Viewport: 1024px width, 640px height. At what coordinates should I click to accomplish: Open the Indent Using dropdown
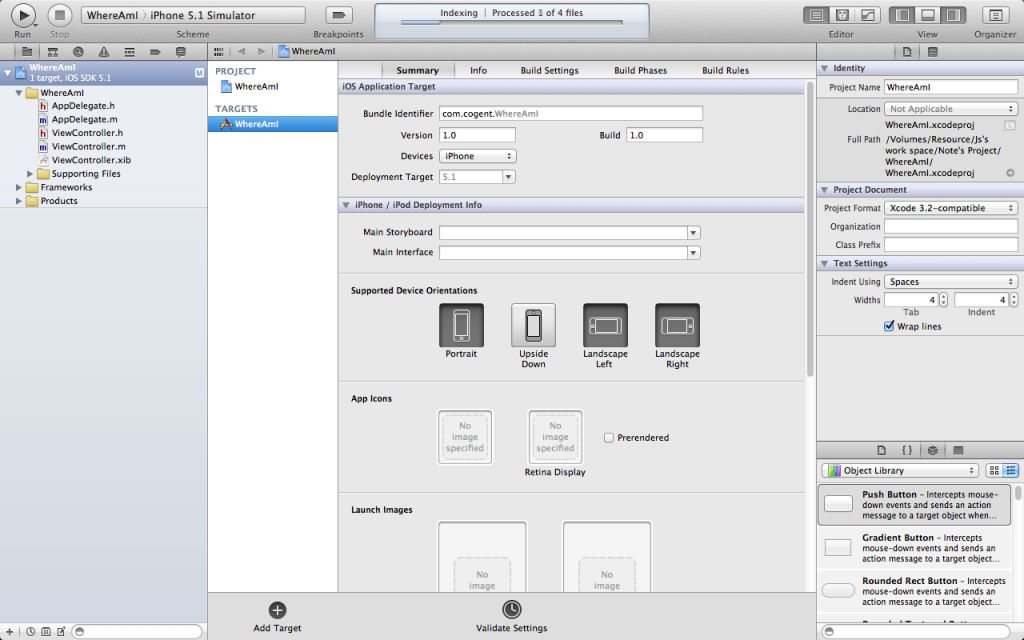click(951, 281)
